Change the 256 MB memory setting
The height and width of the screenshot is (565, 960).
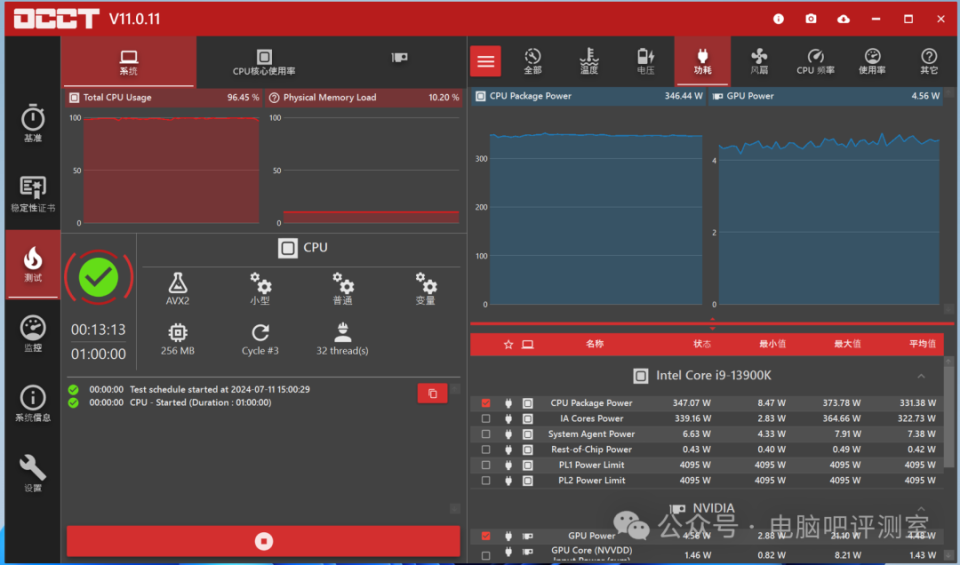click(x=178, y=339)
